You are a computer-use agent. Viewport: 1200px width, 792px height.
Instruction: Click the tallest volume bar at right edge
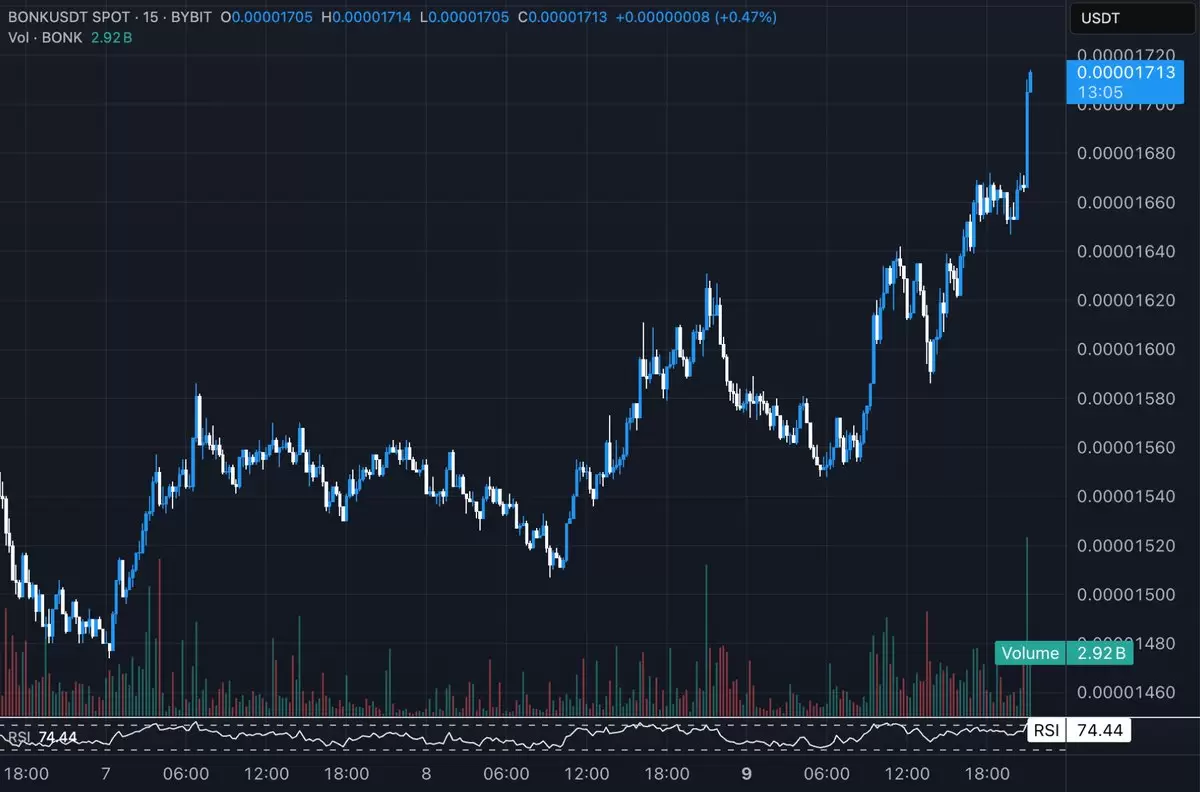tap(1027, 627)
